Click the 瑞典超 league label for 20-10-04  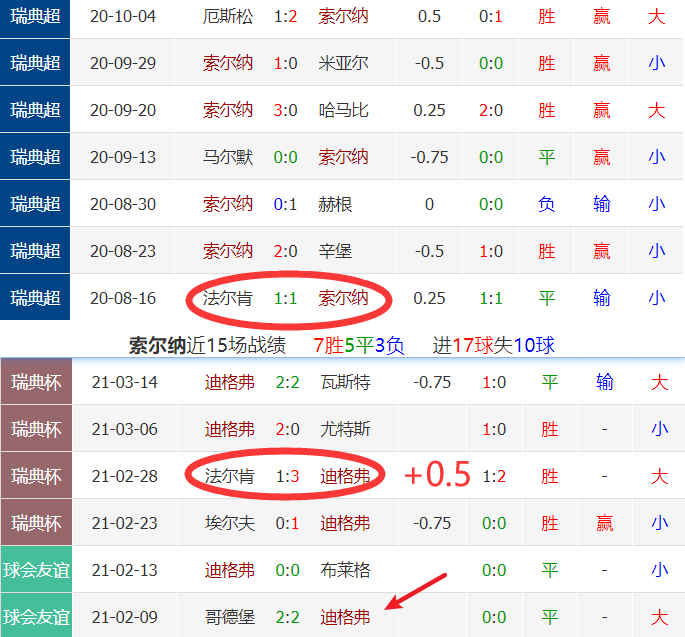click(x=35, y=16)
